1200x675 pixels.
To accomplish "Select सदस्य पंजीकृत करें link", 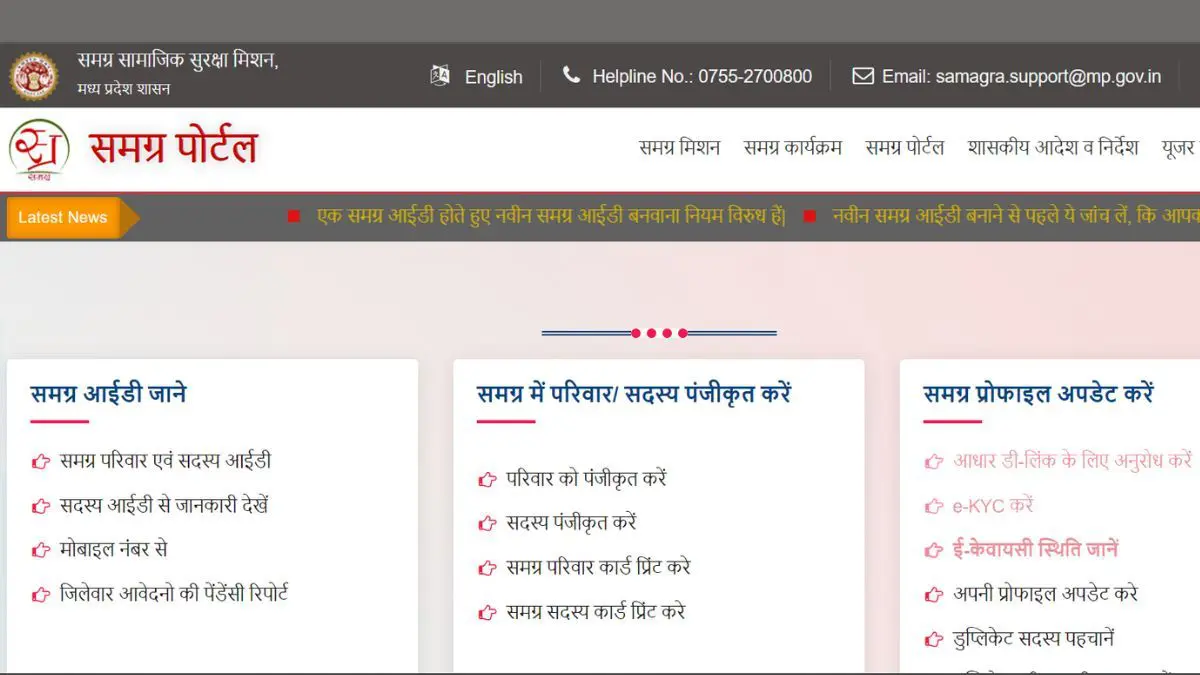I will [571, 523].
